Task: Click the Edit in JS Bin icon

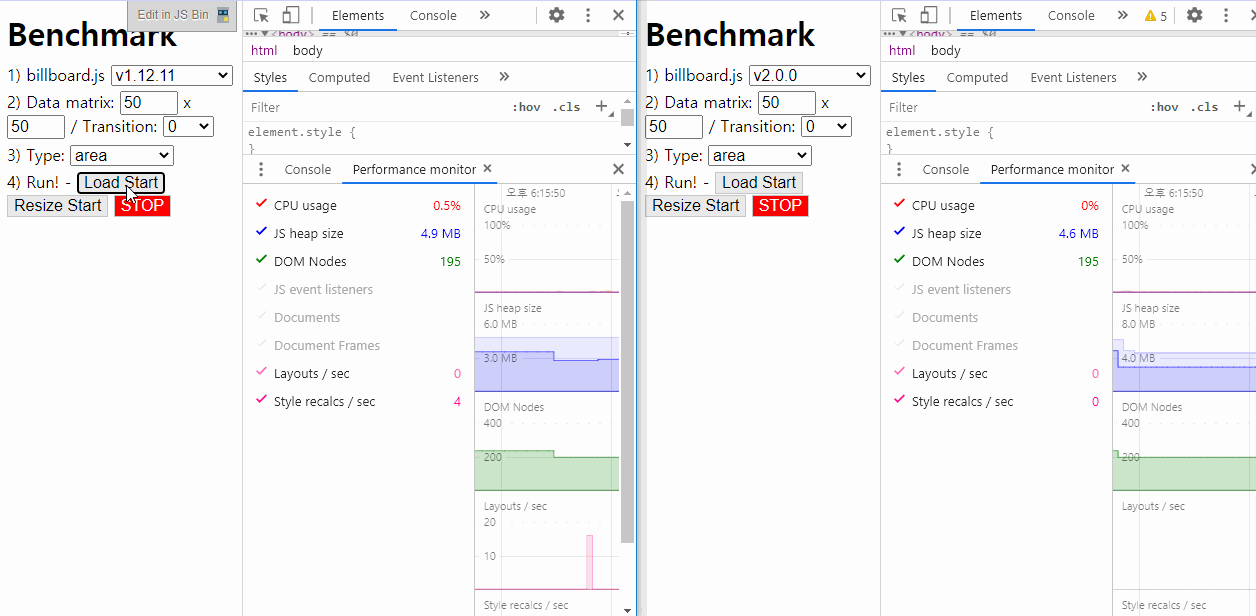Action: 223,15
